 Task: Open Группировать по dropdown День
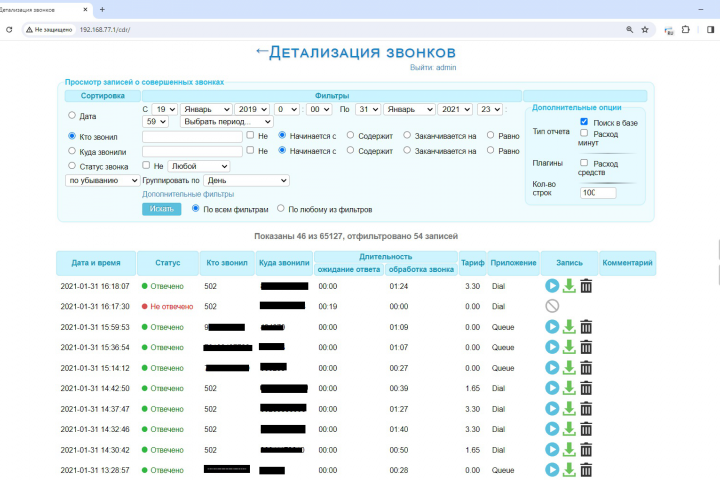coord(246,181)
